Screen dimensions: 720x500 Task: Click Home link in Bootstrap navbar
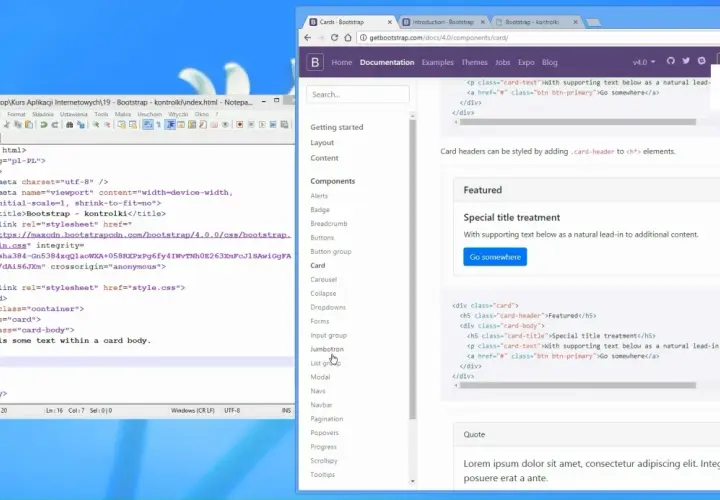342,62
